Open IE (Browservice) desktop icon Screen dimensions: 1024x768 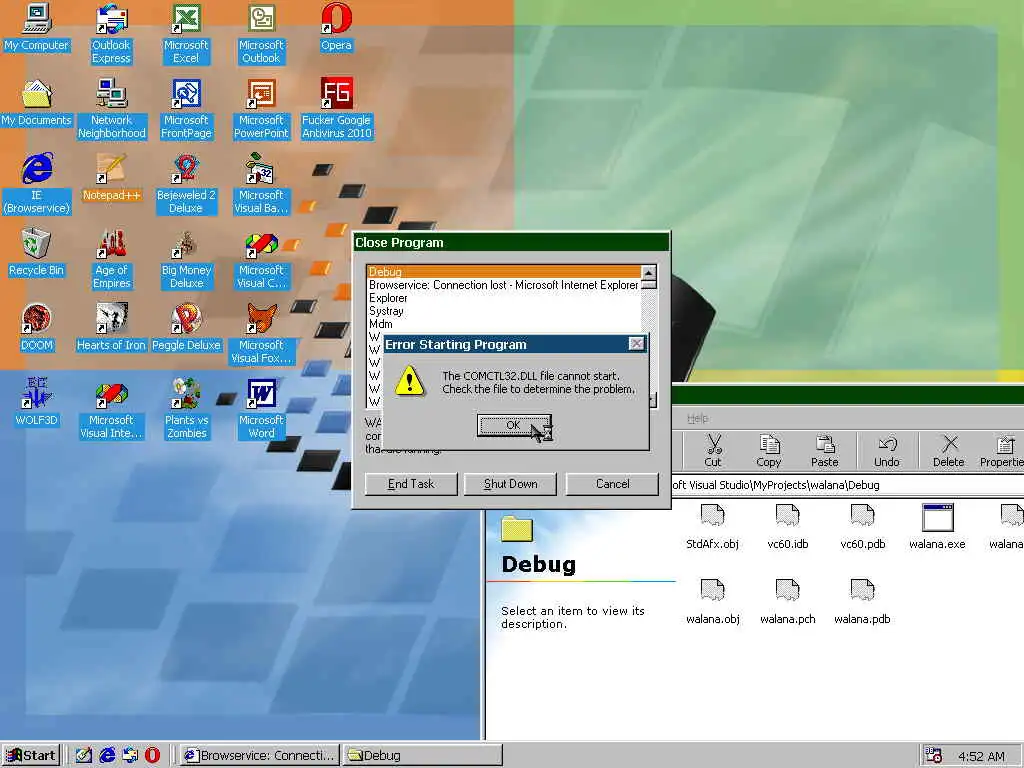pyautogui.click(x=37, y=184)
